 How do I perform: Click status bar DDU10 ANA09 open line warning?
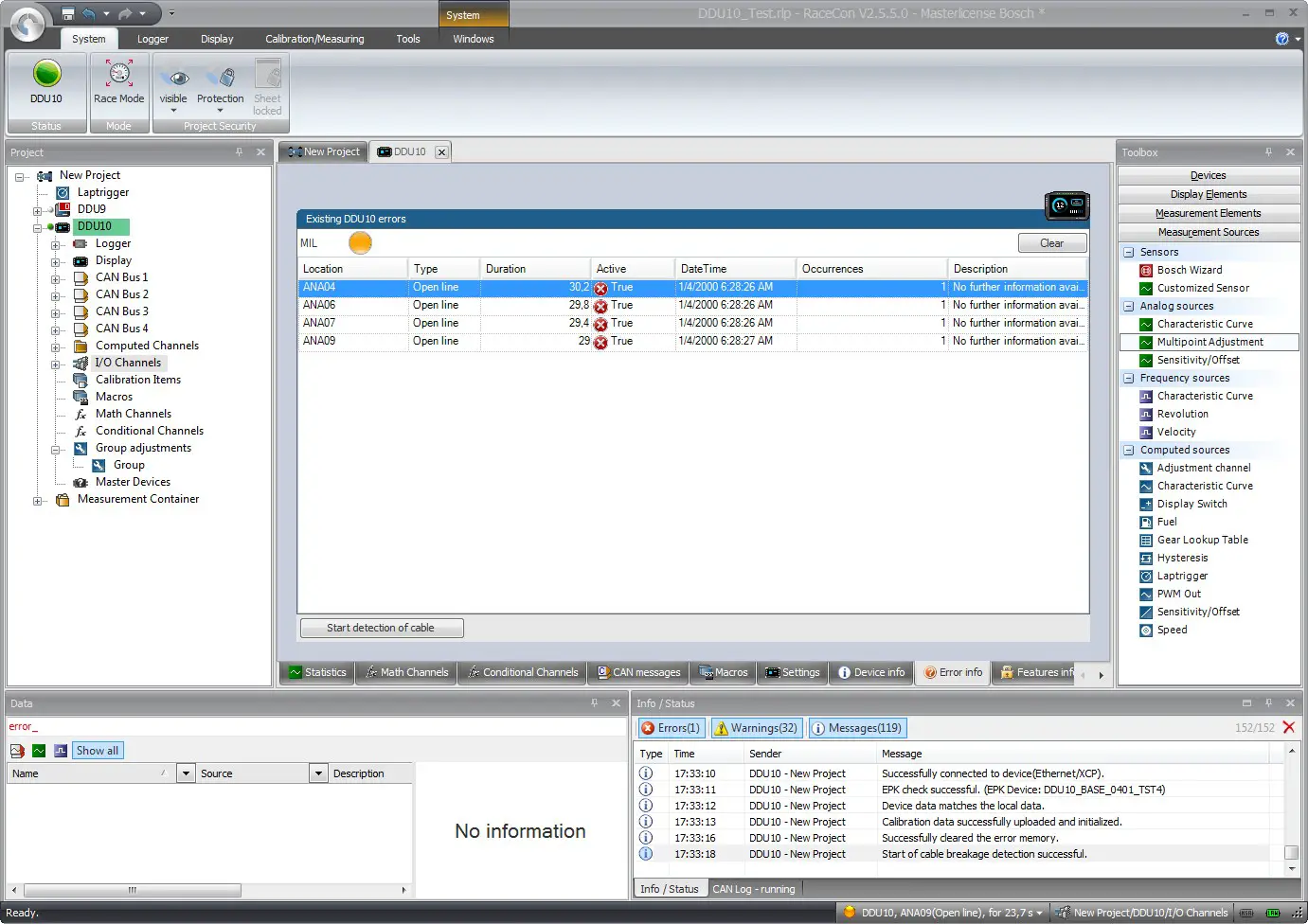pos(943,913)
